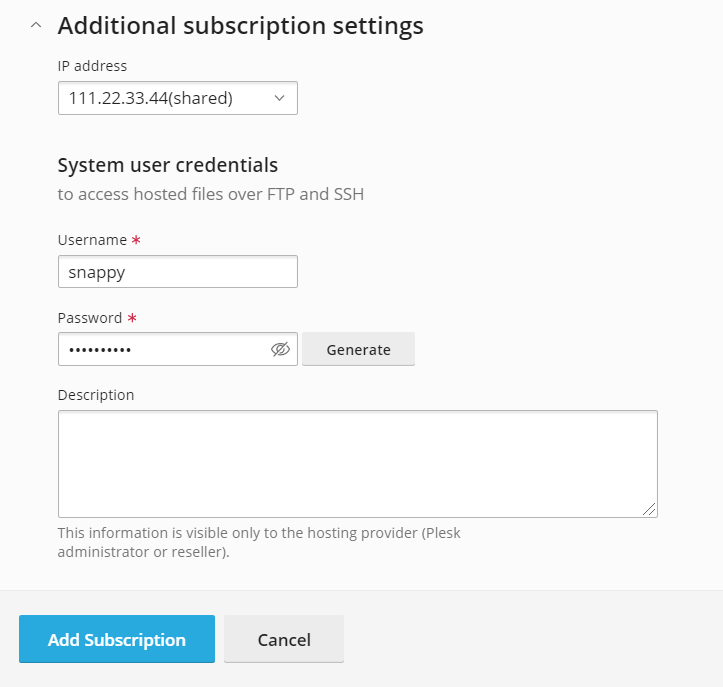The width and height of the screenshot is (723, 687).
Task: Select the System user credentials heading
Action: [x=168, y=165]
